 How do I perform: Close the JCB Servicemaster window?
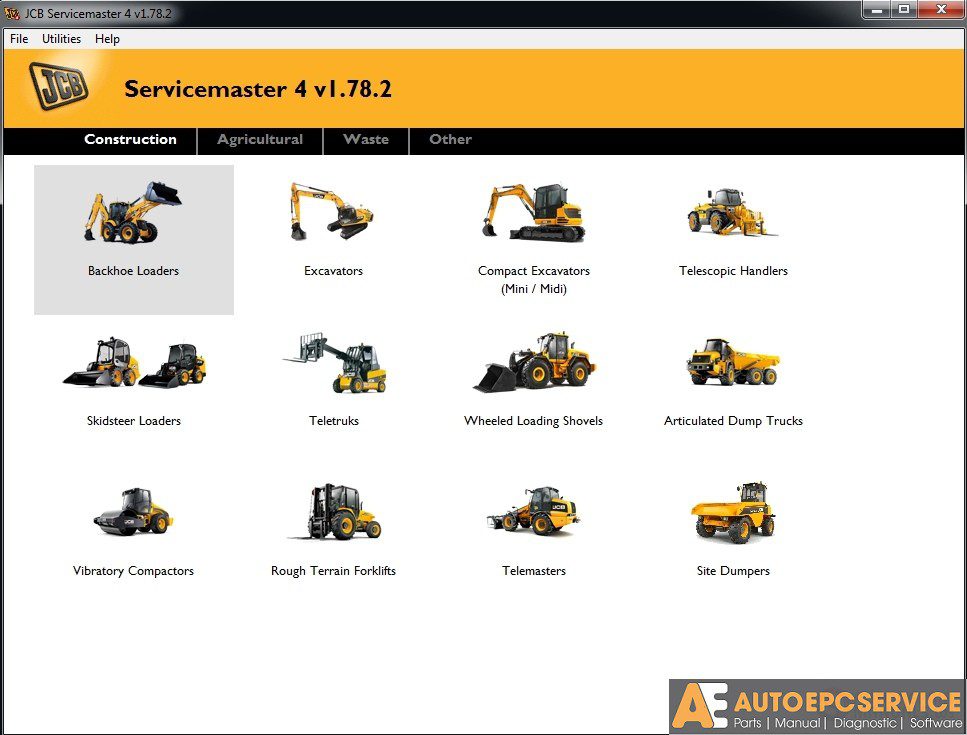[x=941, y=9]
